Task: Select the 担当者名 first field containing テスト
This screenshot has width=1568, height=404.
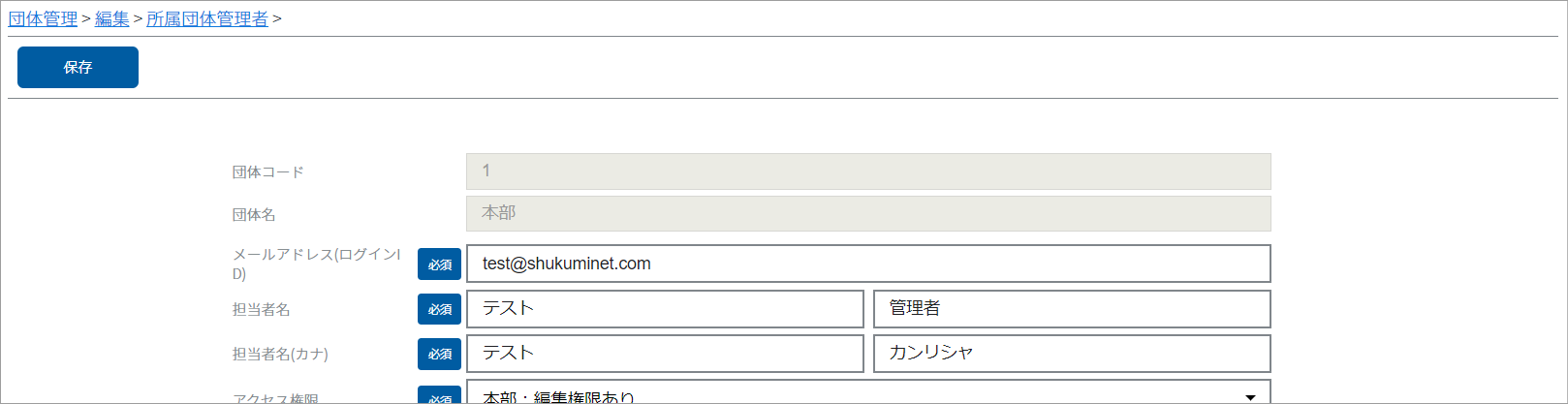Action: click(665, 309)
